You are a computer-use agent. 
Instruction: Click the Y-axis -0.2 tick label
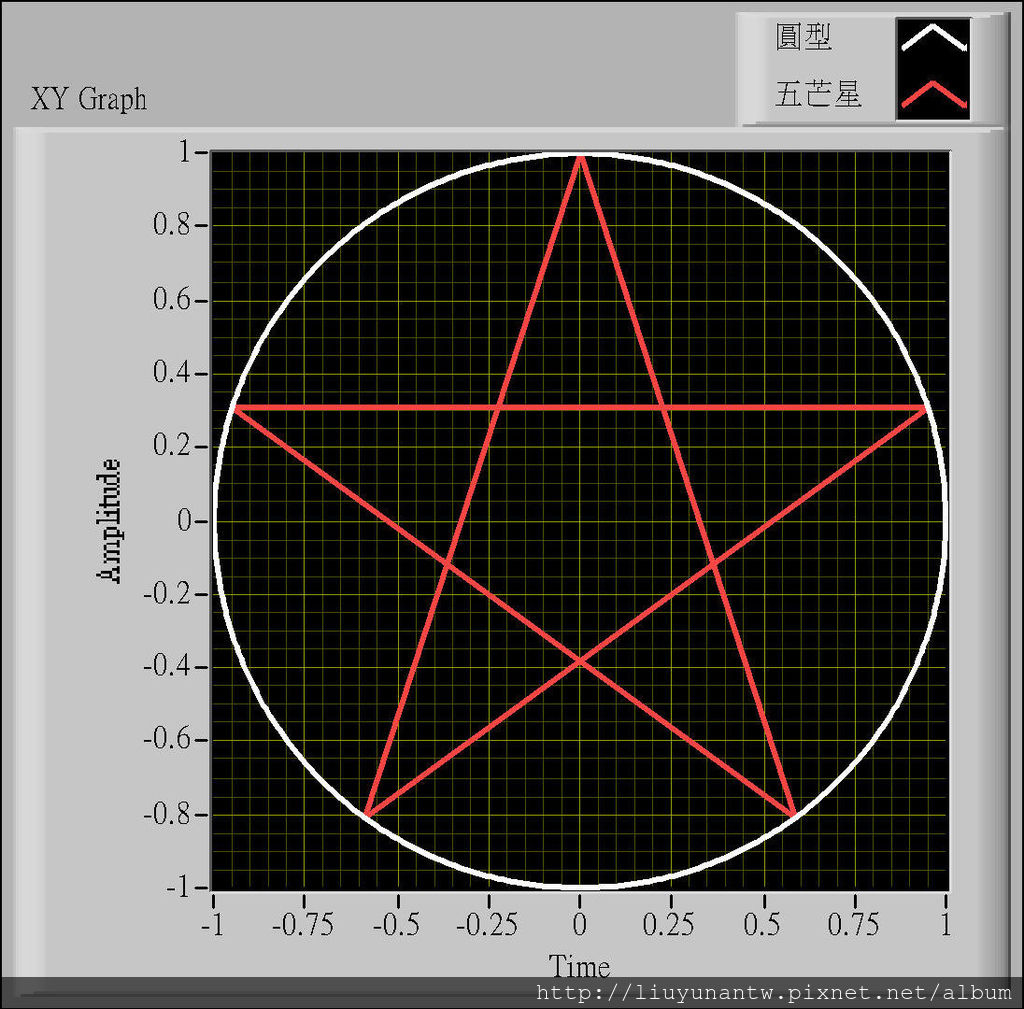click(167, 594)
